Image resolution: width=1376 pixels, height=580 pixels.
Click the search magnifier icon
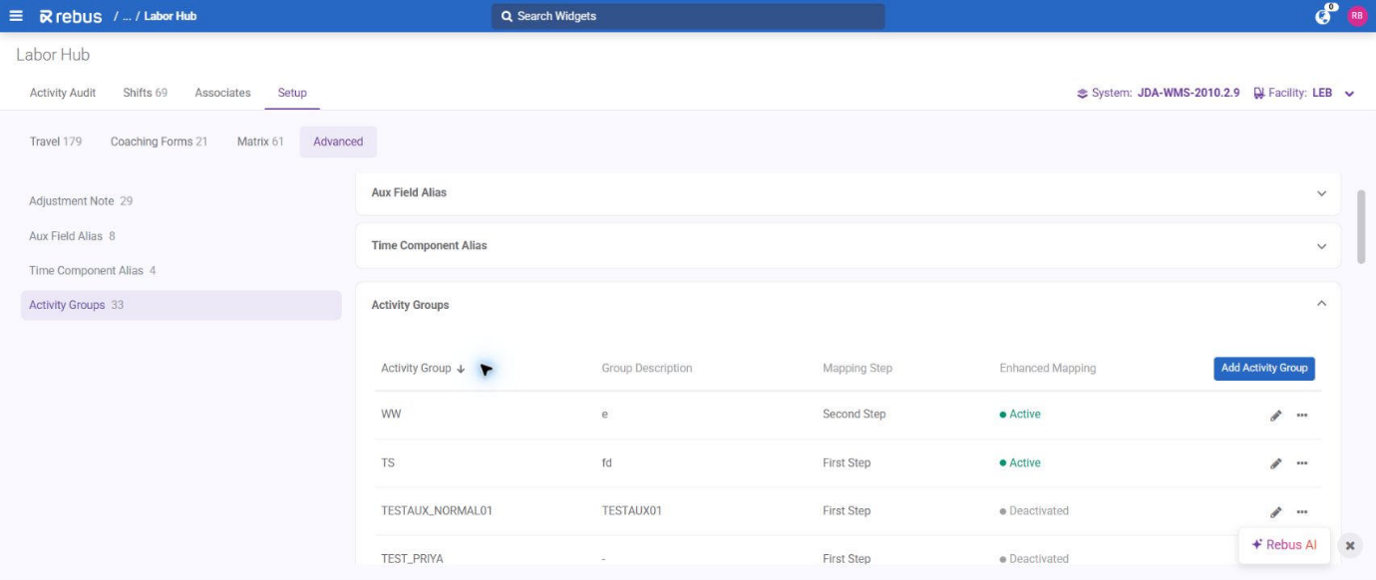[x=507, y=16]
